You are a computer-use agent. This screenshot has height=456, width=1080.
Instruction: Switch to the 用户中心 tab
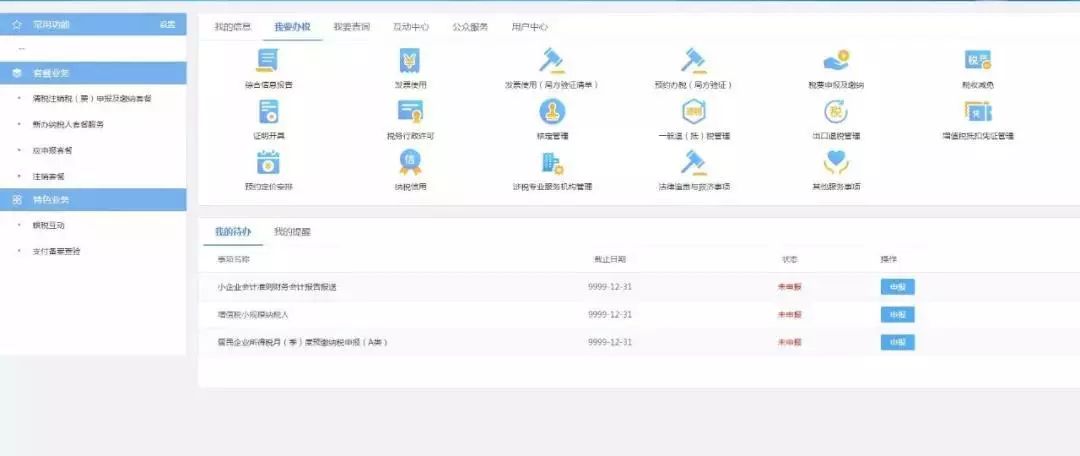pos(530,27)
